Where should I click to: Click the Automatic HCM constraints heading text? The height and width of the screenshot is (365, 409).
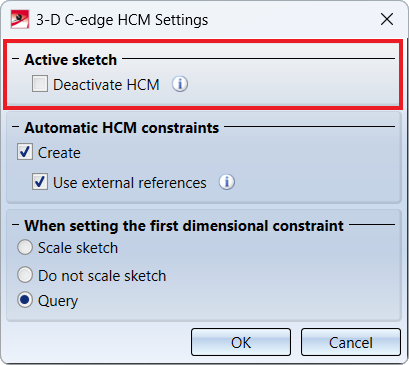[122, 128]
